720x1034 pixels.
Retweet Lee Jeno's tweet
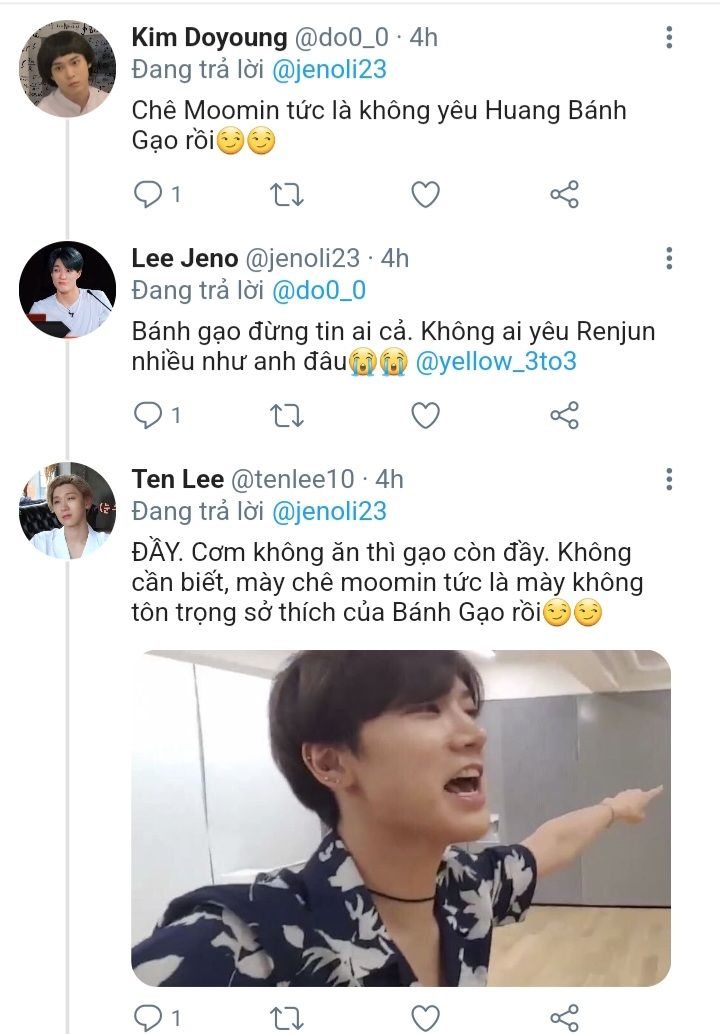click(288, 414)
